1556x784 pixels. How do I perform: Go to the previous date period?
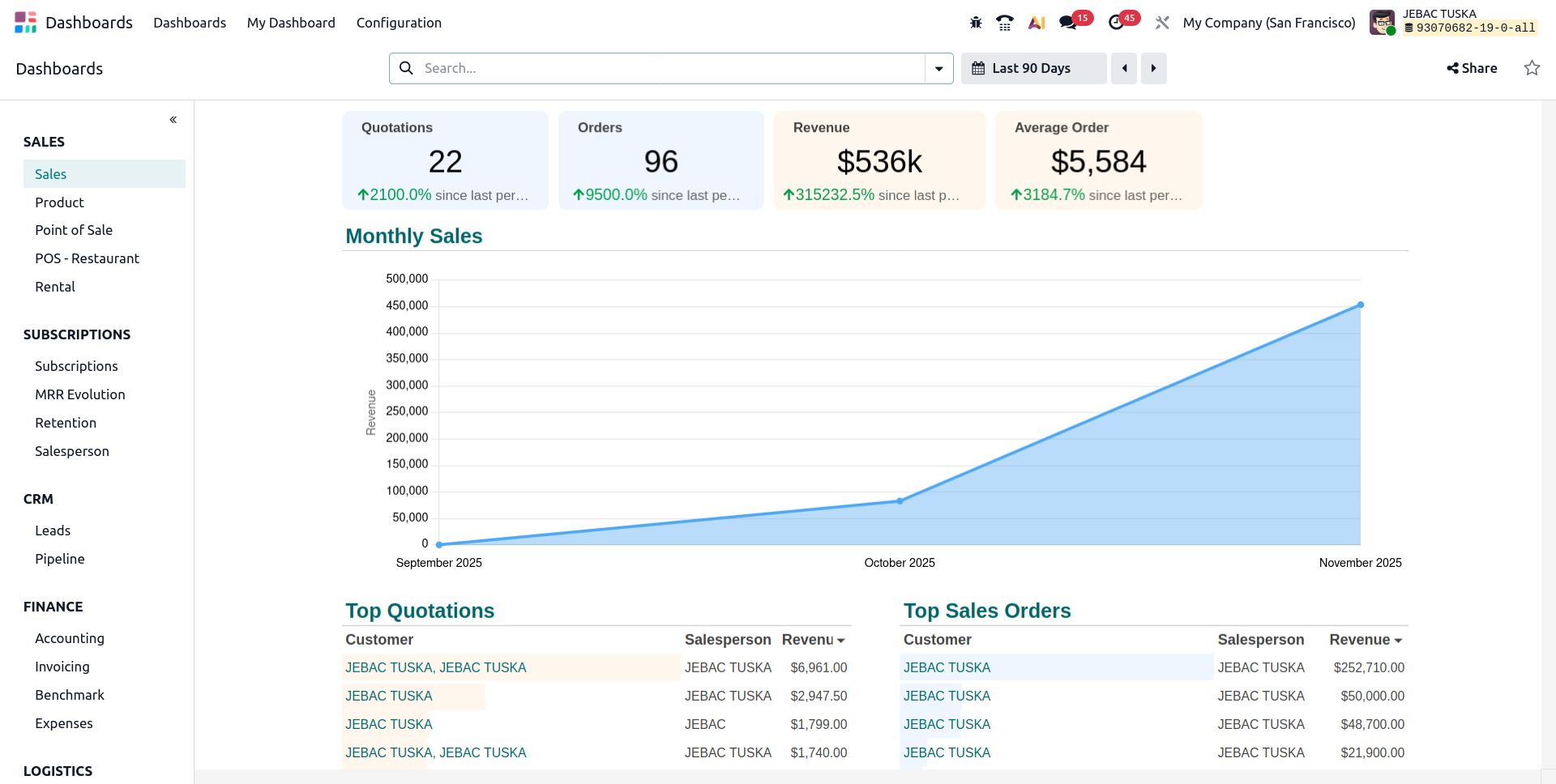(1124, 69)
